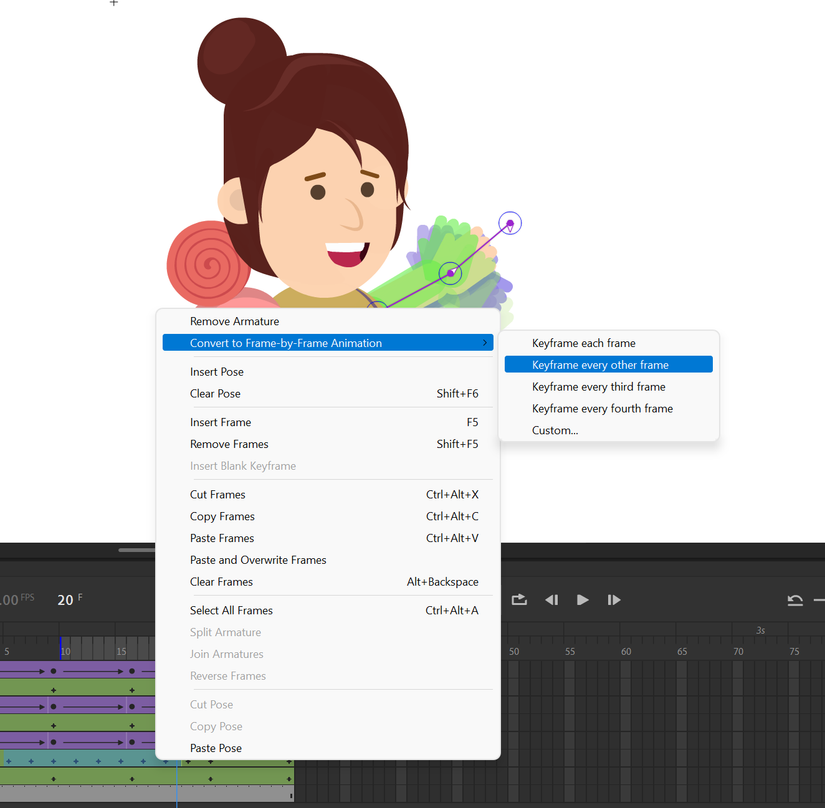This screenshot has width=825, height=808.
Task: Click frame 60 on the timeline ruler
Action: [x=625, y=651]
